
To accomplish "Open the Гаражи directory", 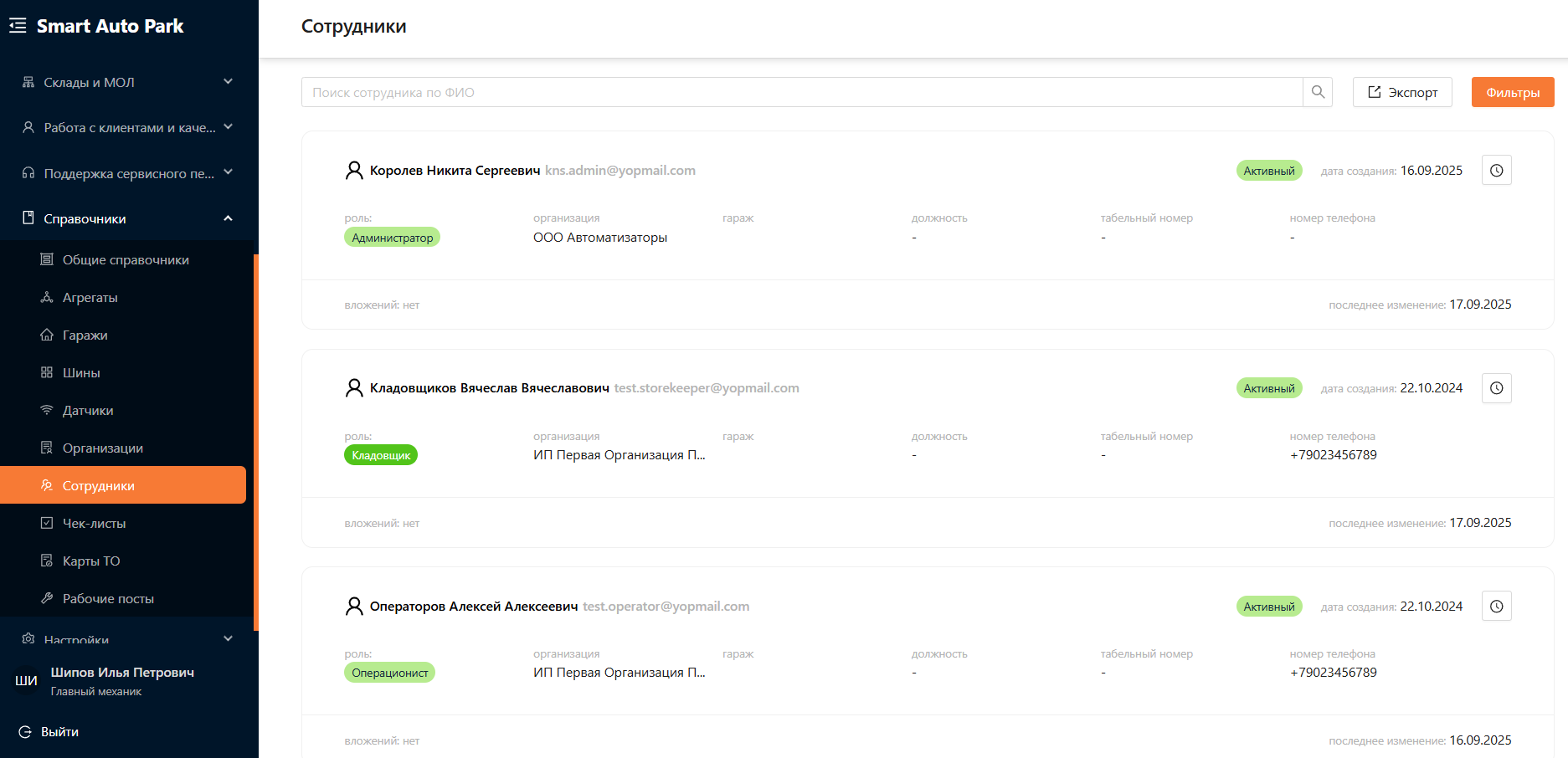I will pos(85,335).
